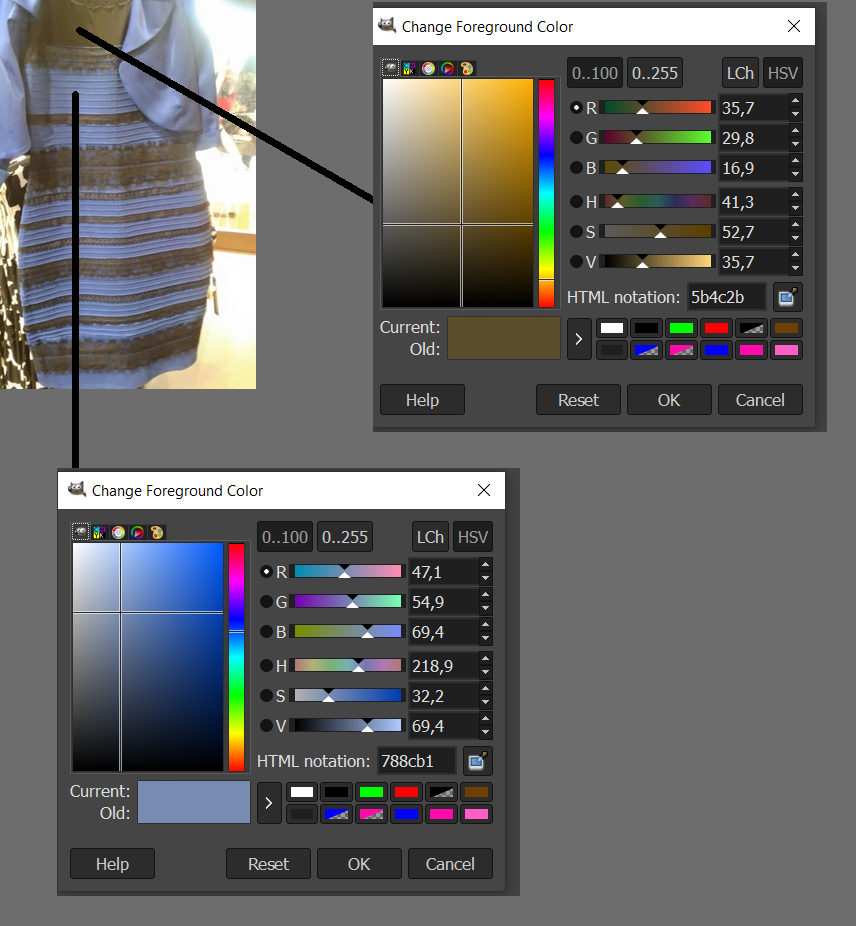The width and height of the screenshot is (856, 926).
Task: Click the R slider in brown dialog
Action: point(658,107)
